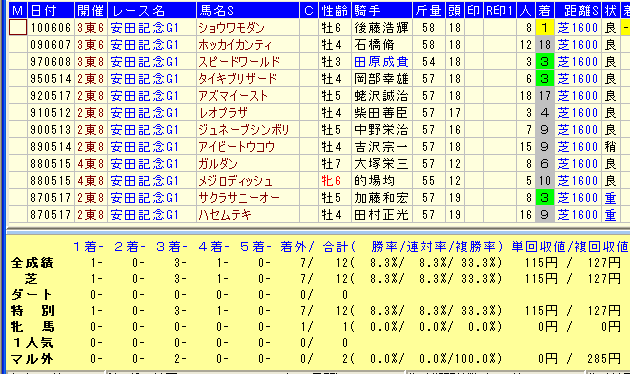Screen dimensions: 630x374
Task: Click 重 track condition in サクラサニーオー row
Action: click(x=611, y=198)
